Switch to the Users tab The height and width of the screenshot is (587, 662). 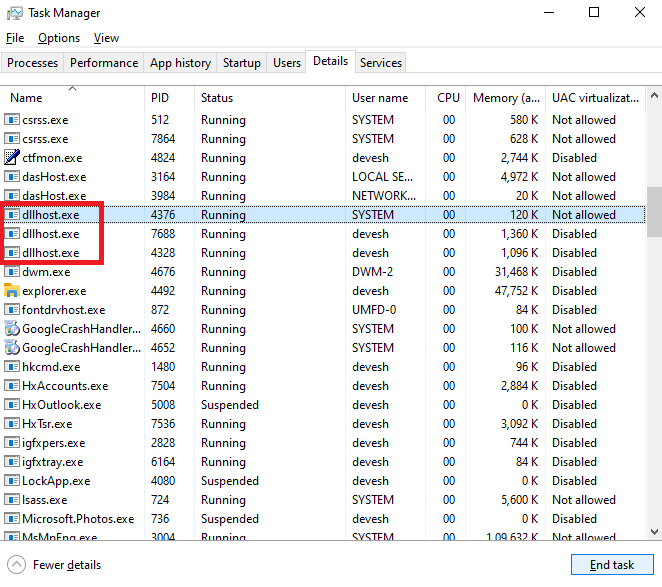[287, 63]
